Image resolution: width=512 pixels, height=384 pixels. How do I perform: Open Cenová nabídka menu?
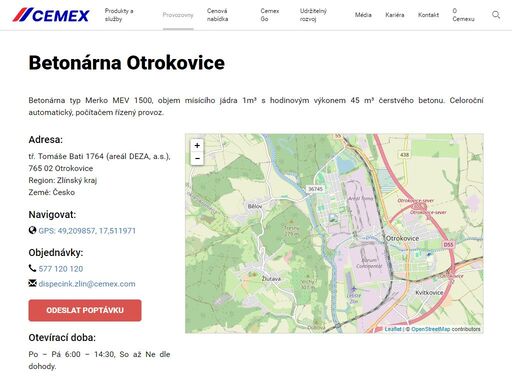click(x=218, y=15)
